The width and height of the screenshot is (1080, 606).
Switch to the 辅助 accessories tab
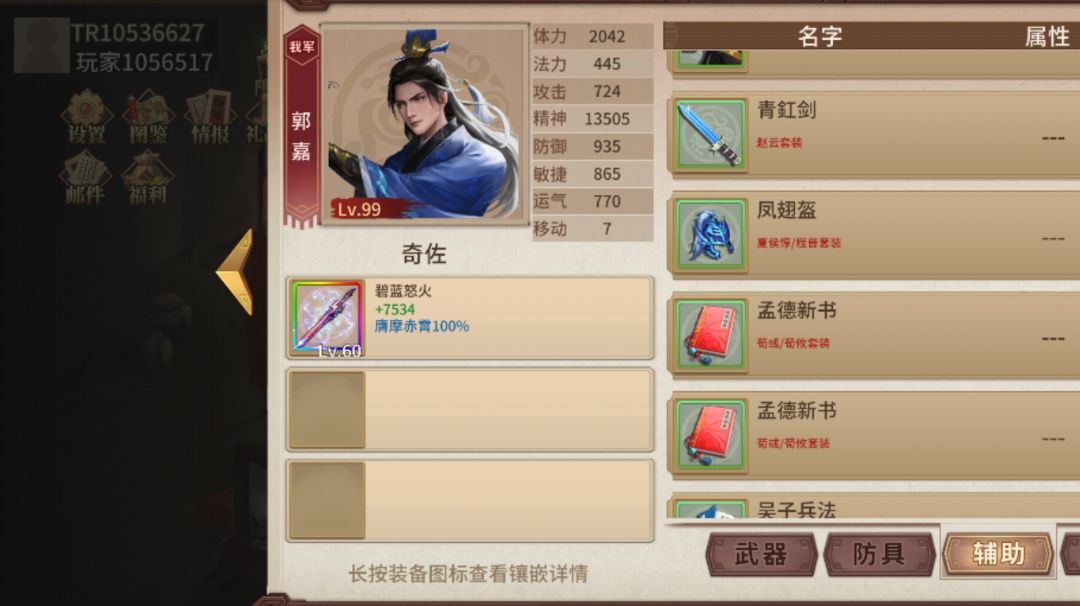pyautogui.click(x=997, y=554)
